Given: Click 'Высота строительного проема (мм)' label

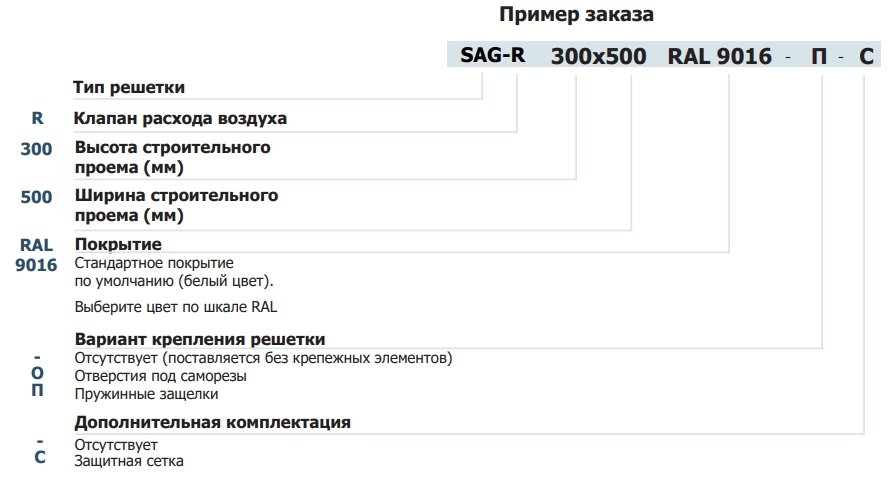Looking at the screenshot, I should 172,157.
